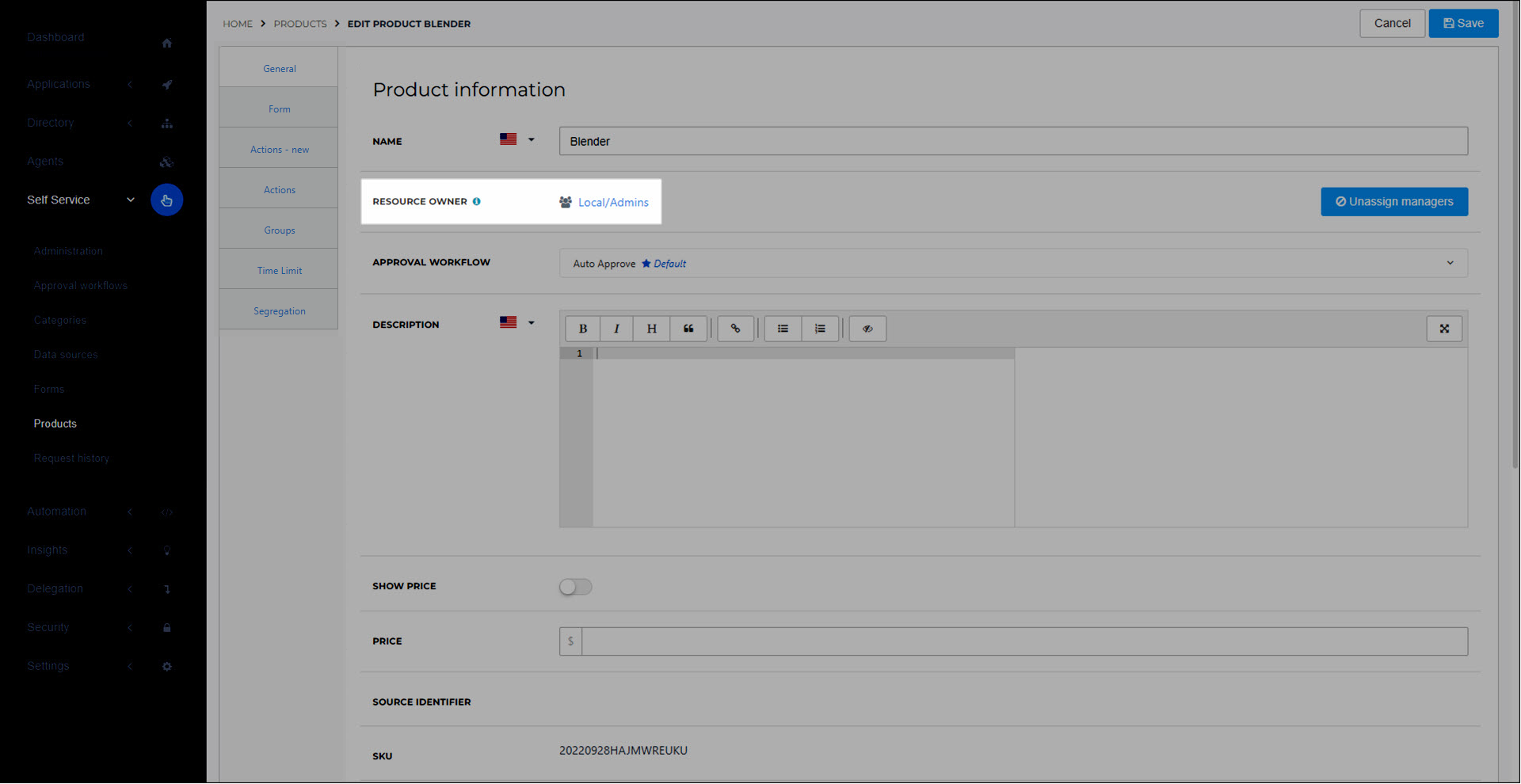The image size is (1521, 784).
Task: Enable the Show Price toggle
Action: coord(575,586)
